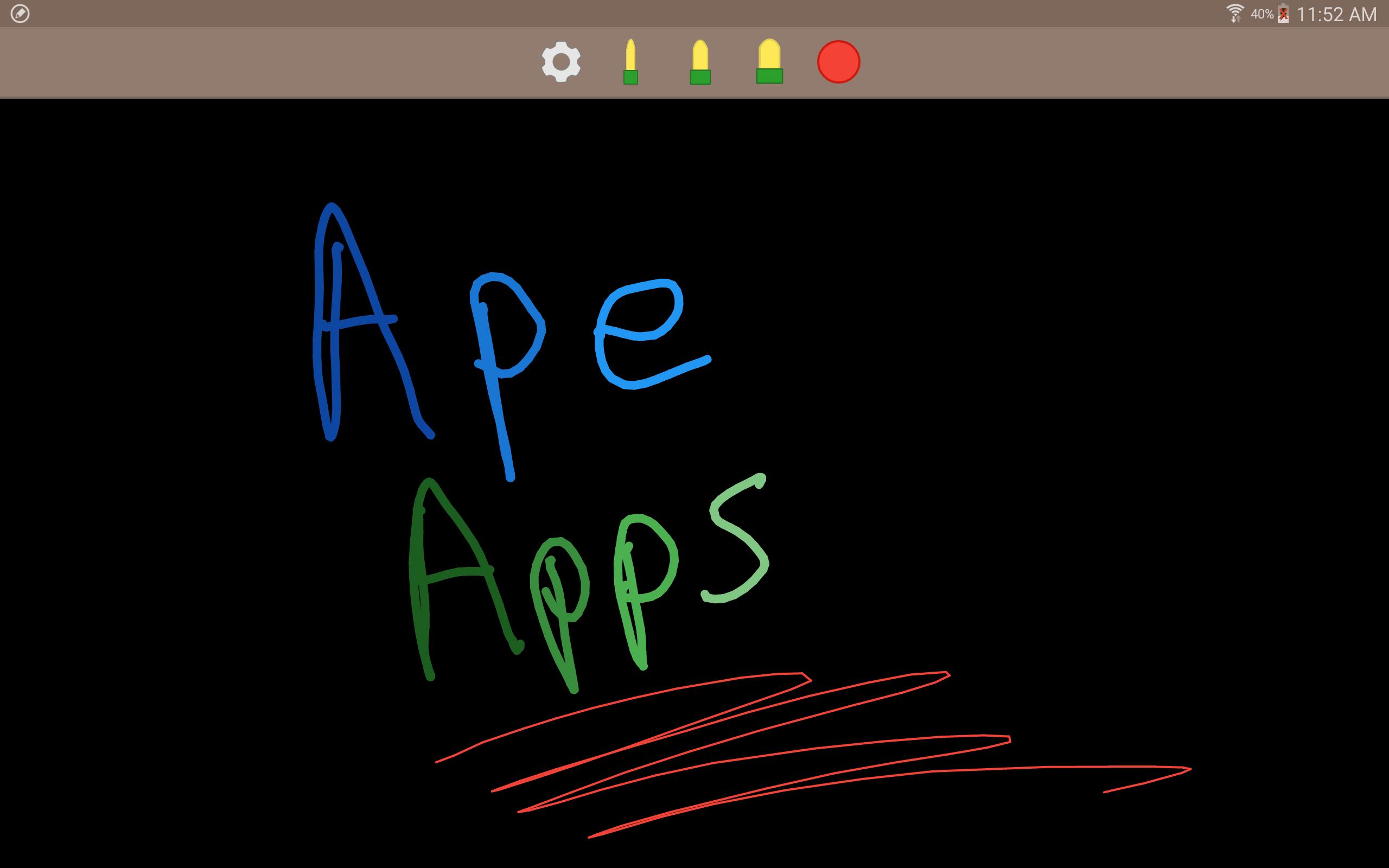Select the medium crayon brush size
The image size is (1389, 868).
click(700, 61)
